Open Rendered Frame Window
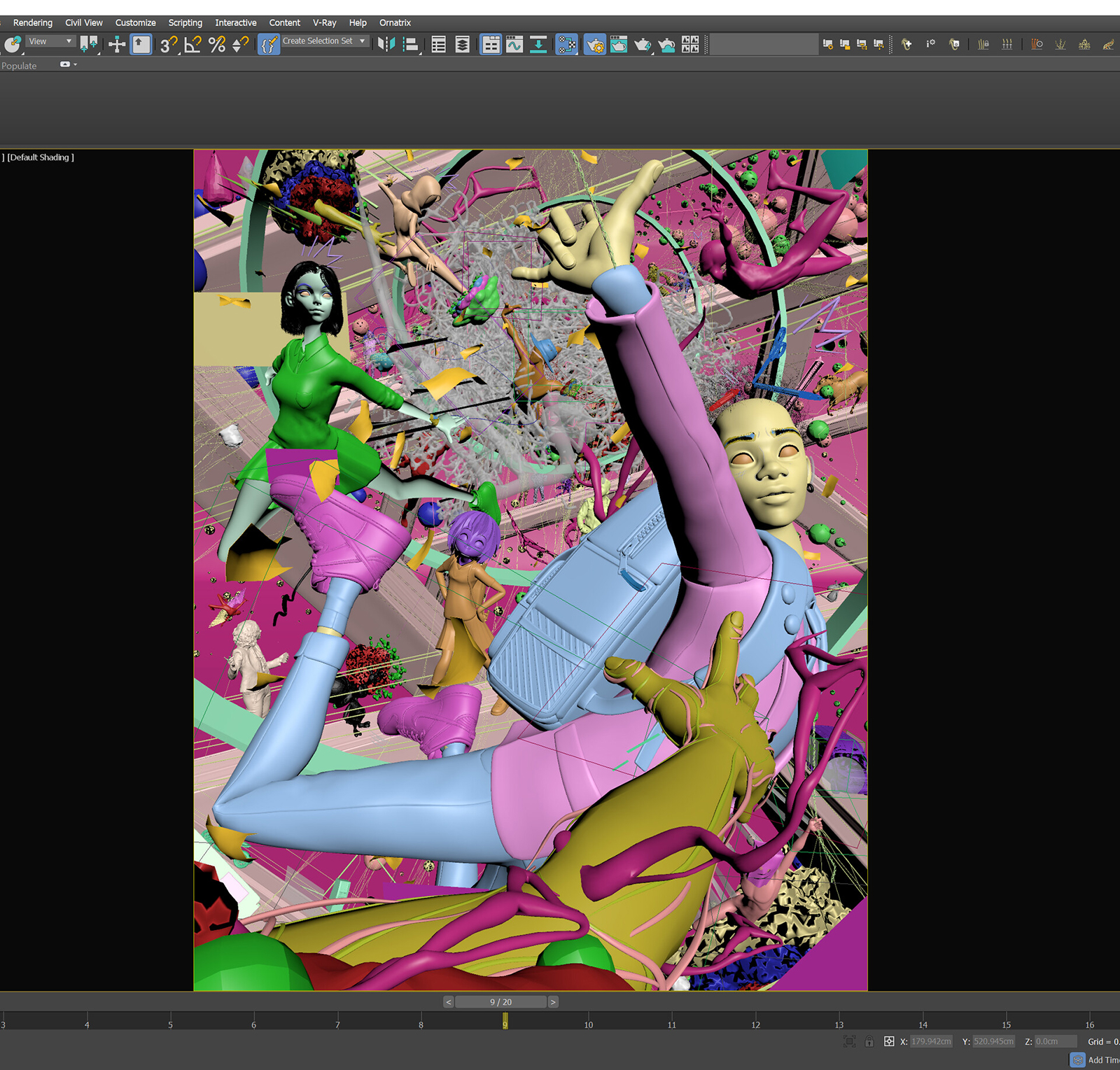This screenshot has height=1070, width=1120. 619,45
